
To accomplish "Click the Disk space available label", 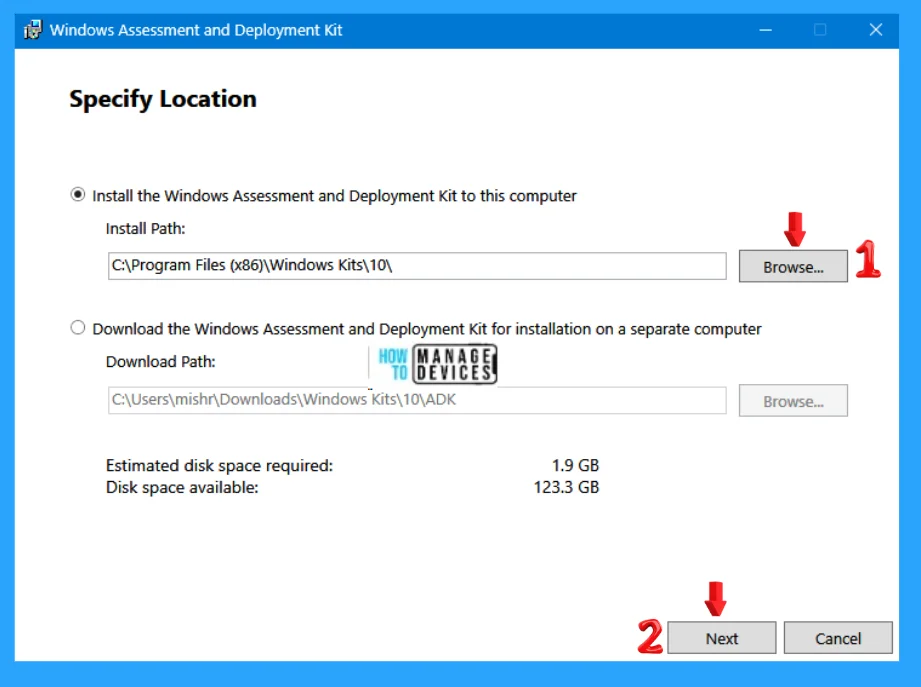I will (x=182, y=487).
